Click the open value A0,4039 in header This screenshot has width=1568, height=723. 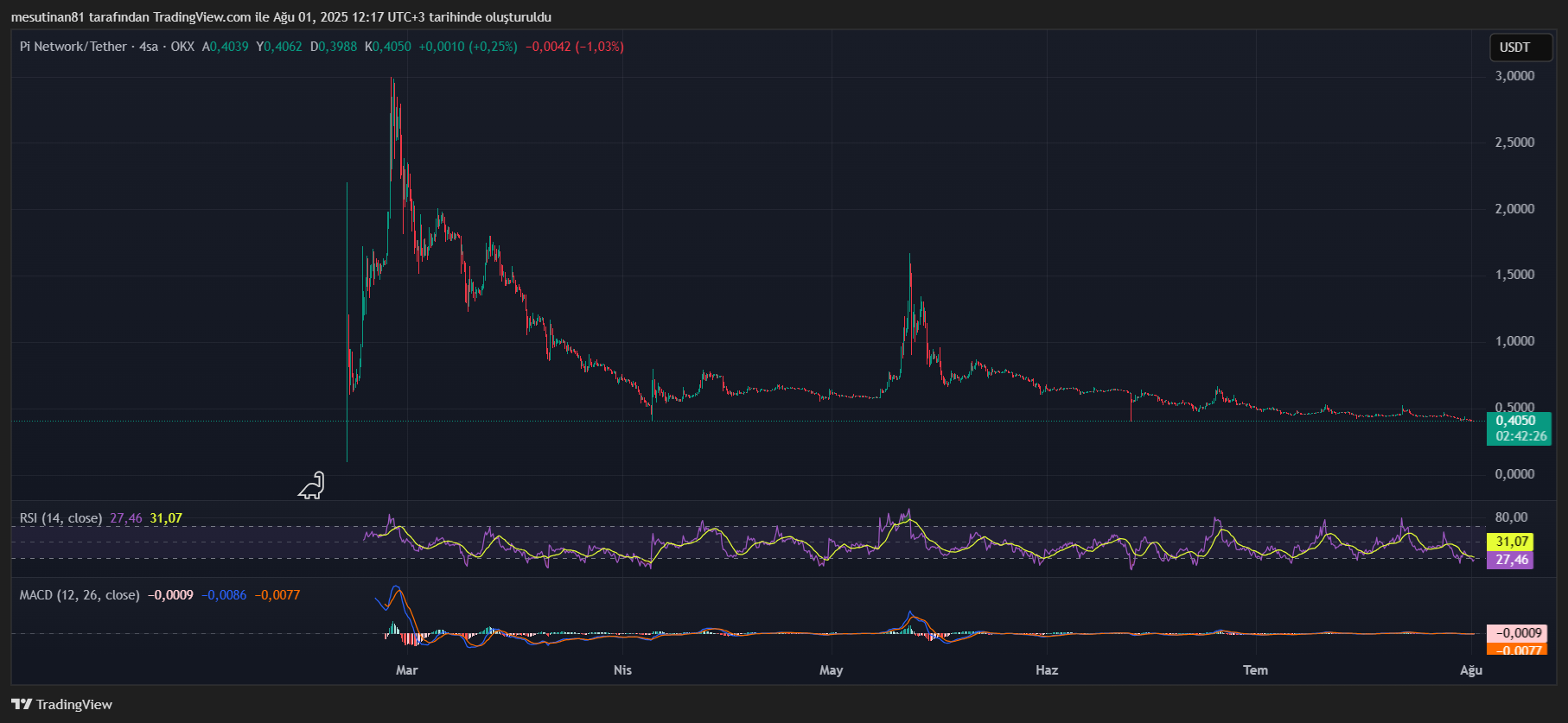point(226,47)
